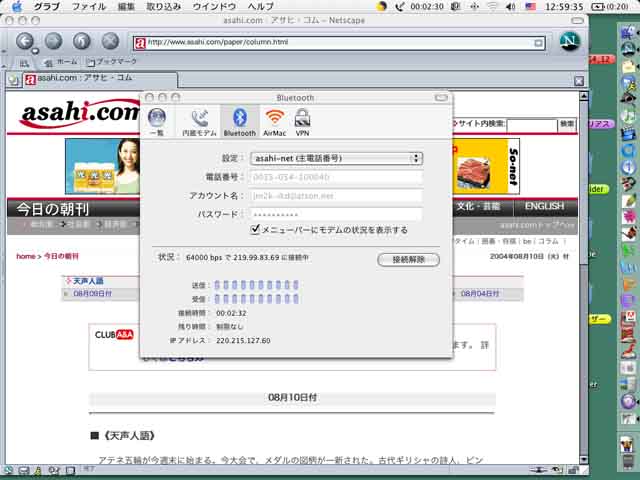Open Adobe Acrobat from the Dock

coord(628,318)
